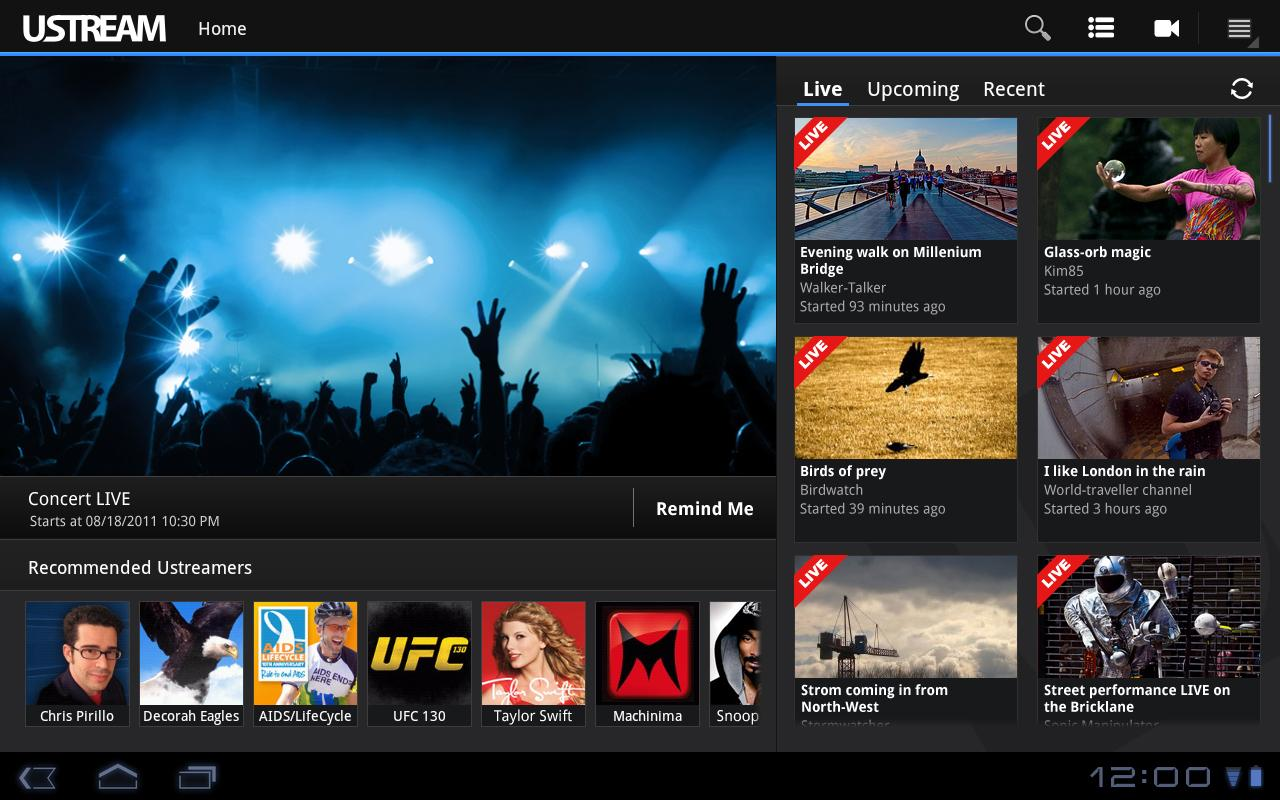Open the overflow menu icon
This screenshot has width=1280, height=800.
[x=1239, y=29]
